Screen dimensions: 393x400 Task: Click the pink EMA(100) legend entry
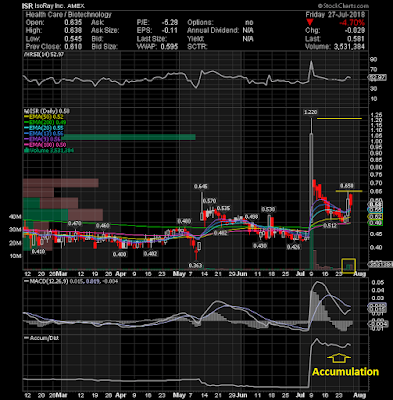click(x=45, y=145)
